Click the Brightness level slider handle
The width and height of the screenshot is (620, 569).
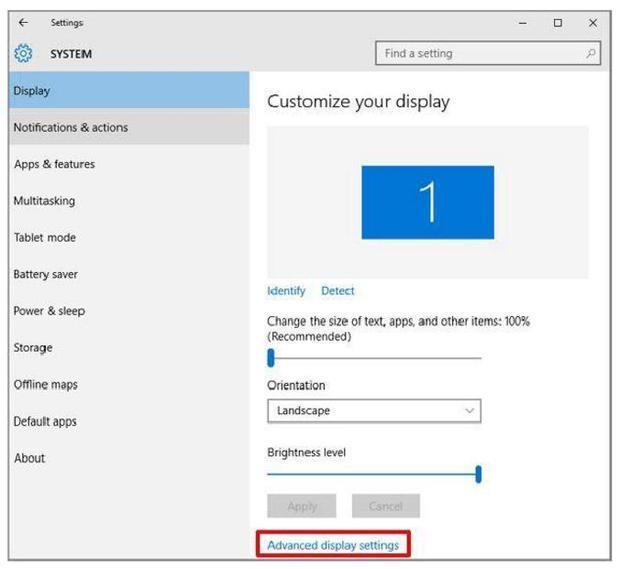(x=478, y=474)
